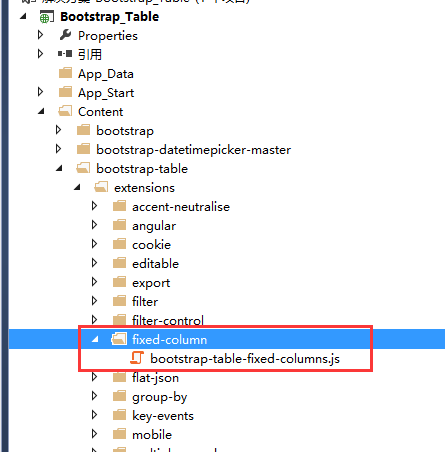Select the Properties label

point(108,36)
